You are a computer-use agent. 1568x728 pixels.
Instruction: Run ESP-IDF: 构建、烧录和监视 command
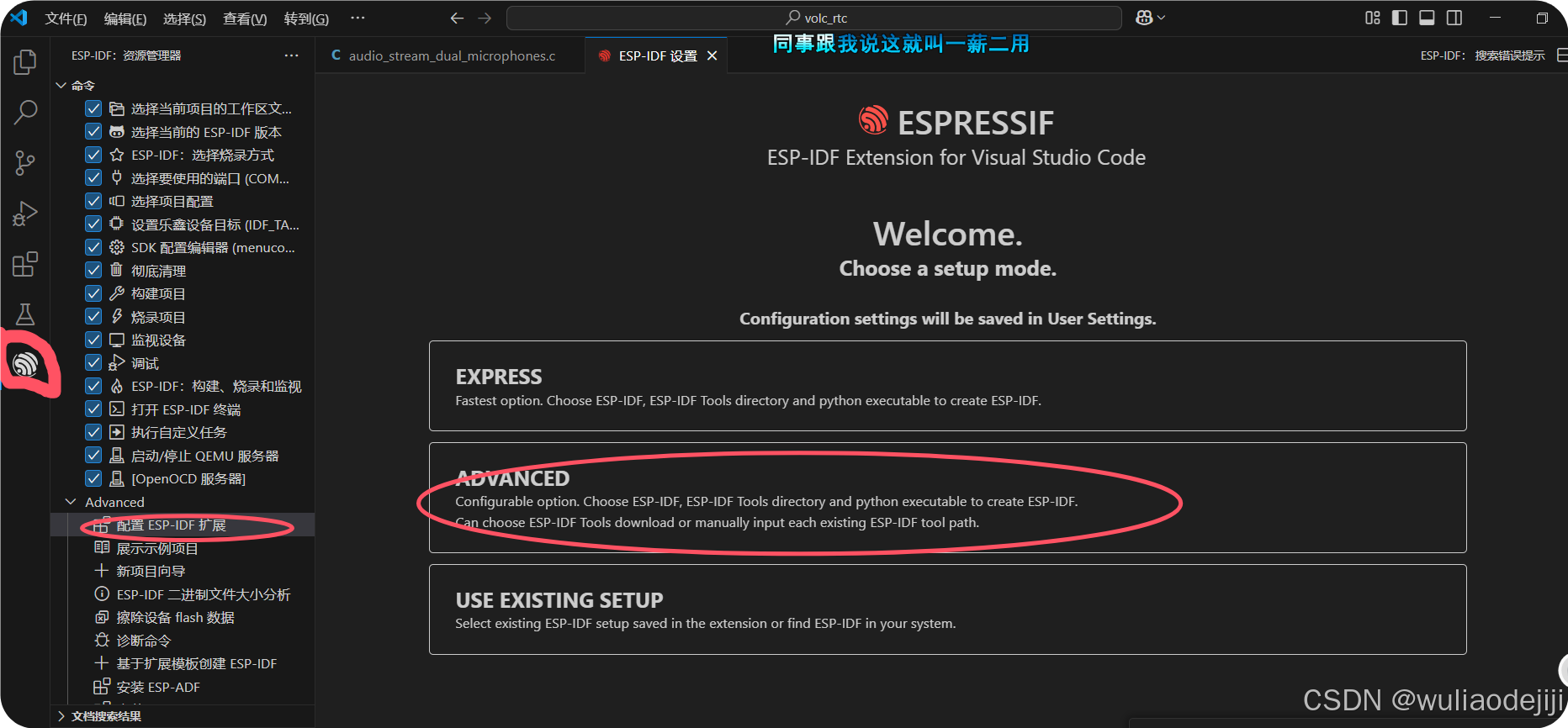(216, 386)
